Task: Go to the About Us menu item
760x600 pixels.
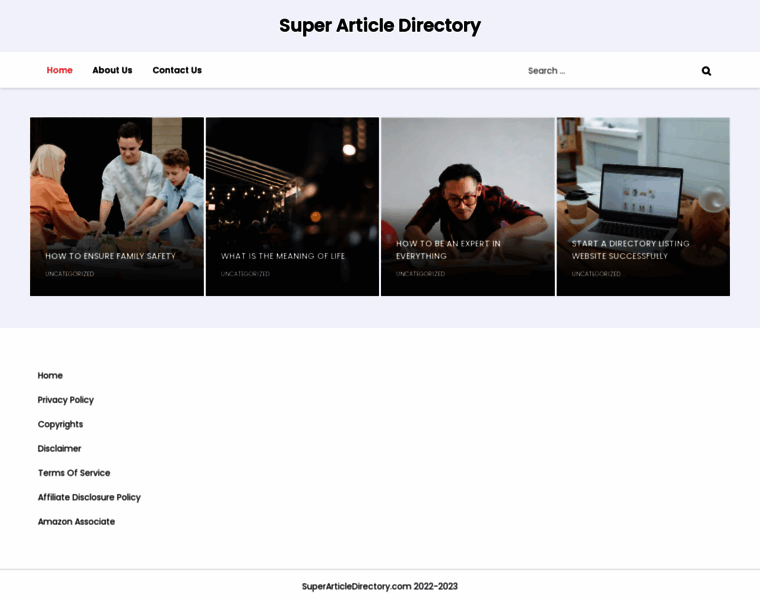Action: (x=112, y=70)
